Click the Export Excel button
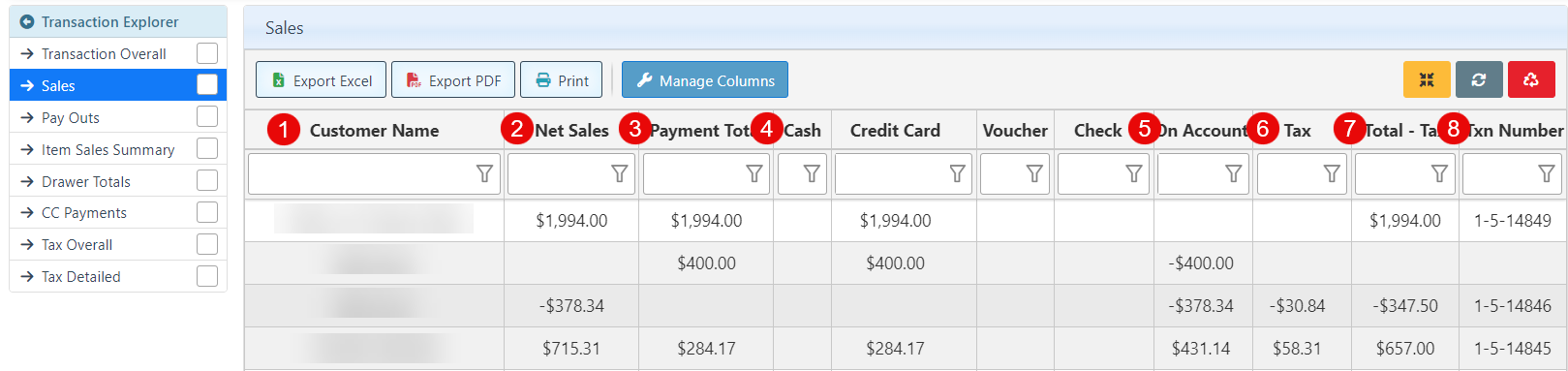Screen dimensions: 1568x371 [321, 80]
